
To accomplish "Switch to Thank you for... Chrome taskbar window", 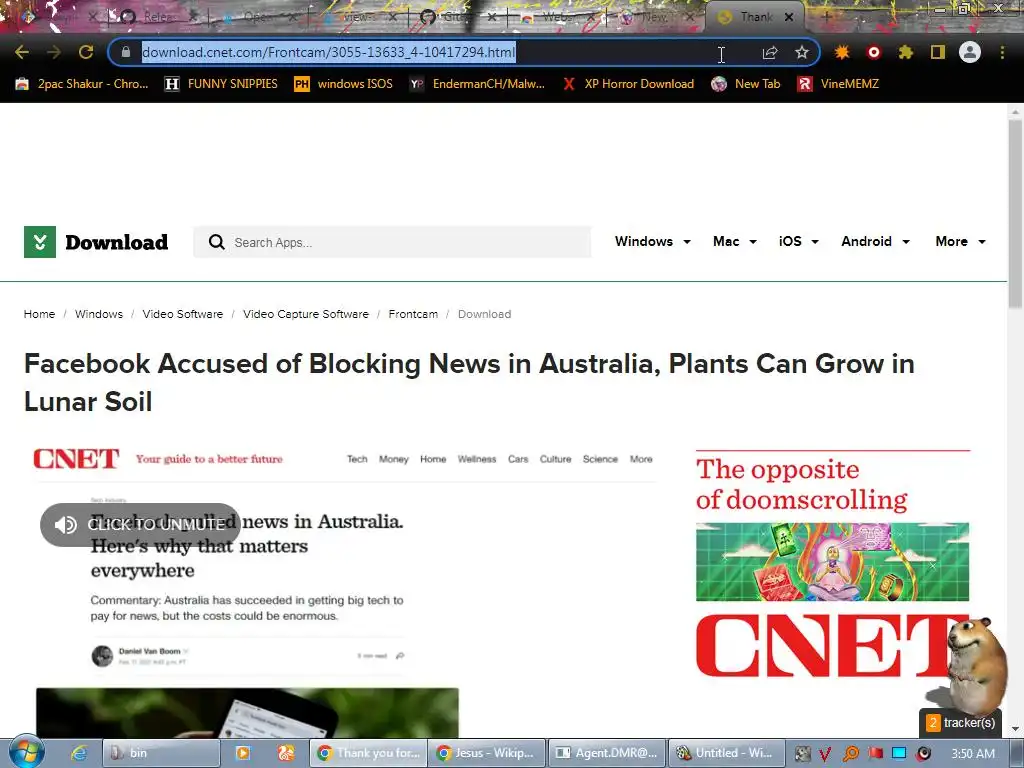I will (368, 753).
